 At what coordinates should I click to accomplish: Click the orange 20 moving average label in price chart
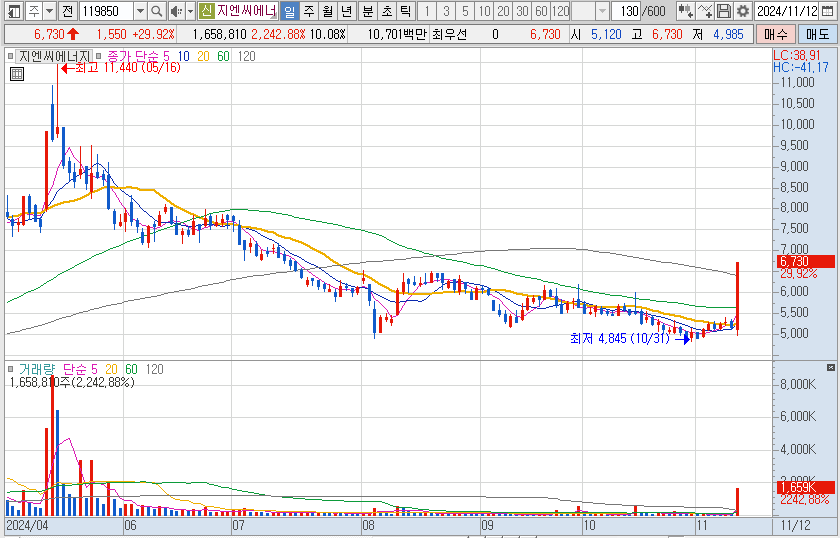point(203,56)
